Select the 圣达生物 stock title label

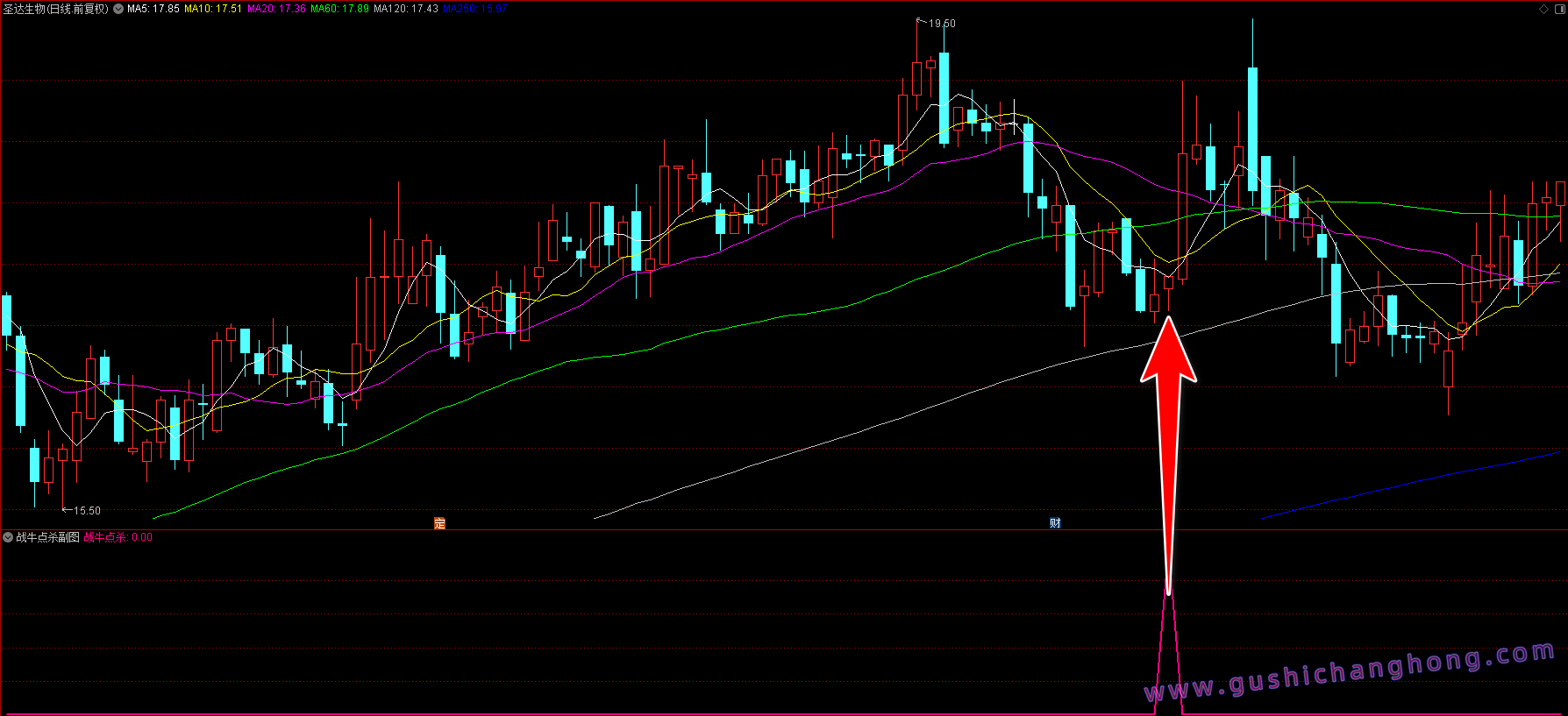(x=55, y=9)
